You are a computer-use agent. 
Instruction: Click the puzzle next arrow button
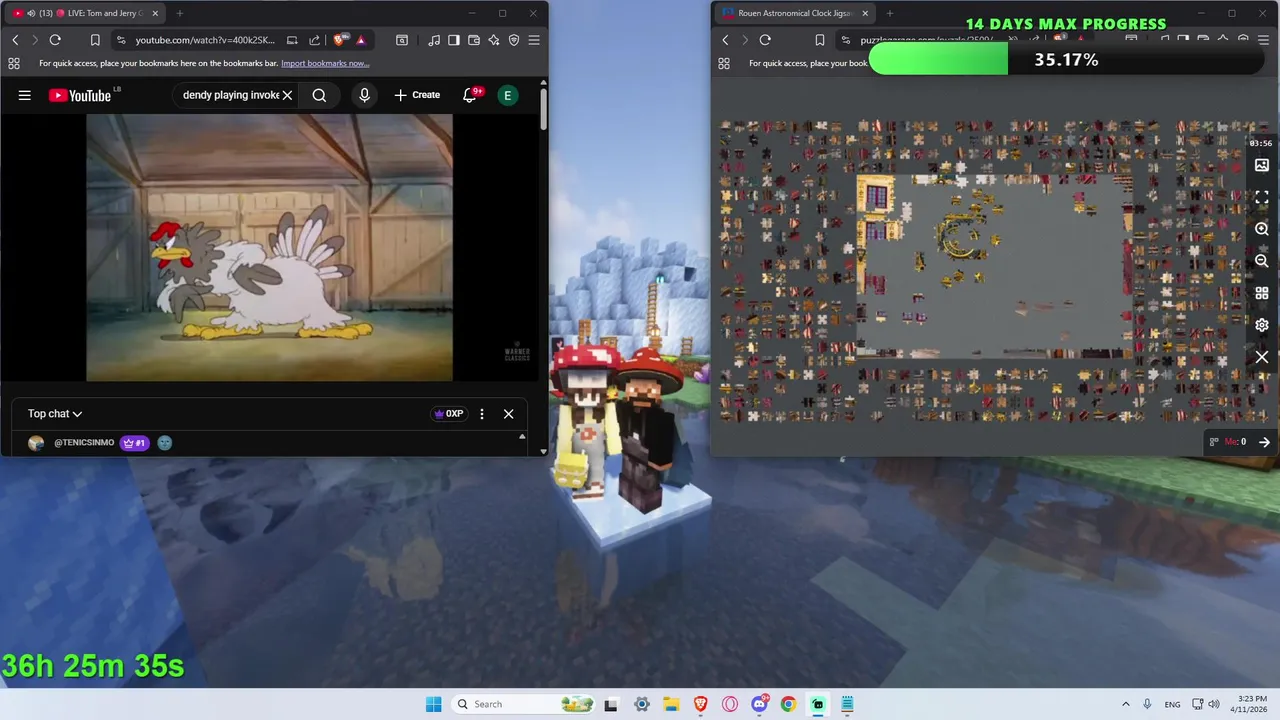[1264, 442]
